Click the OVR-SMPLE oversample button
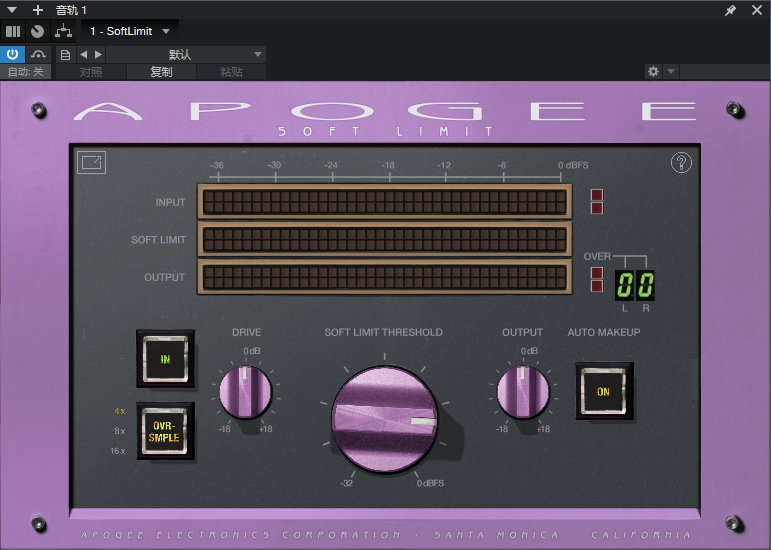The width and height of the screenshot is (771, 550). click(x=165, y=431)
